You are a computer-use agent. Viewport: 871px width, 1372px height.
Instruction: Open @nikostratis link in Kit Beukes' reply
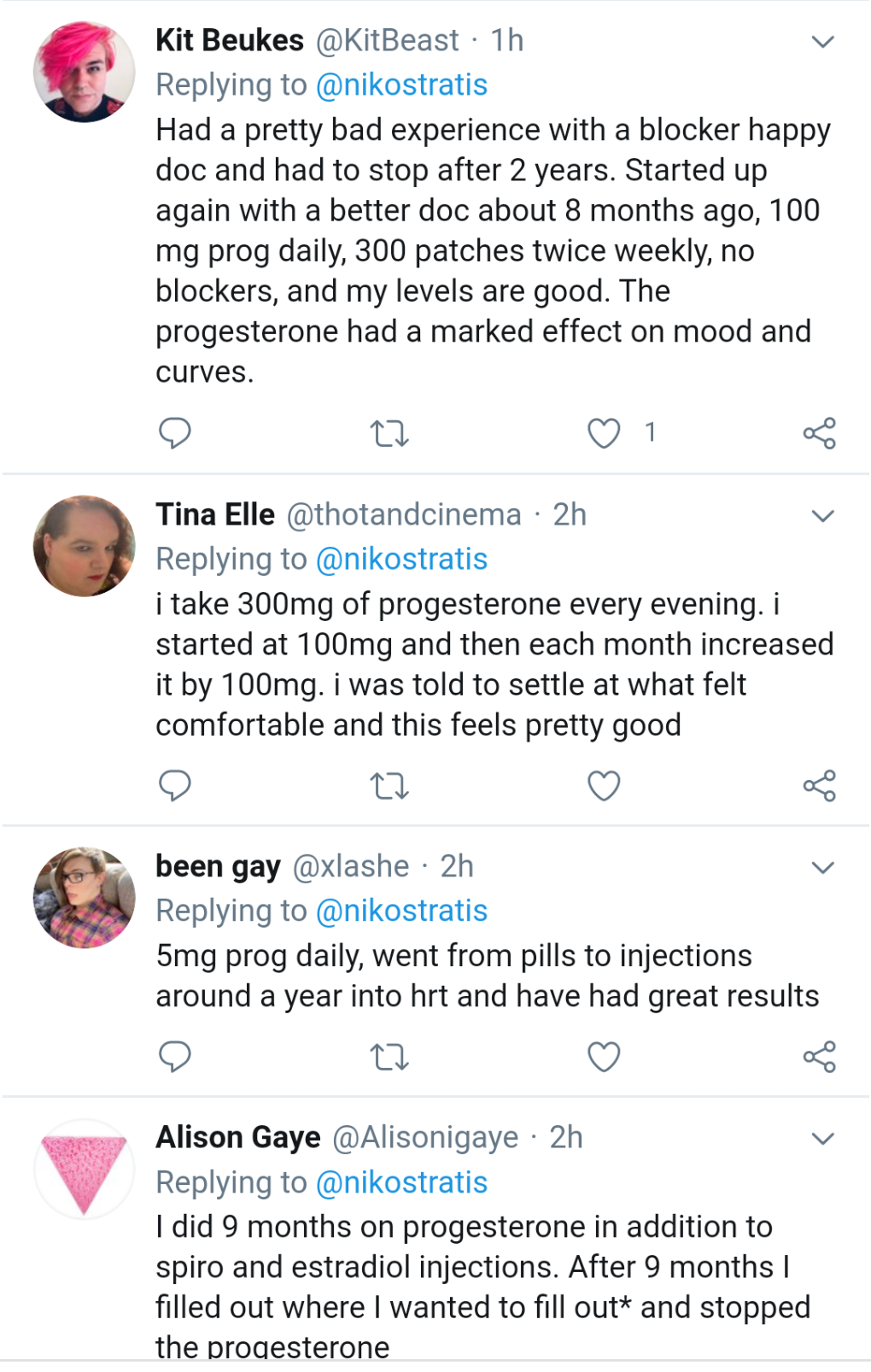[x=401, y=85]
